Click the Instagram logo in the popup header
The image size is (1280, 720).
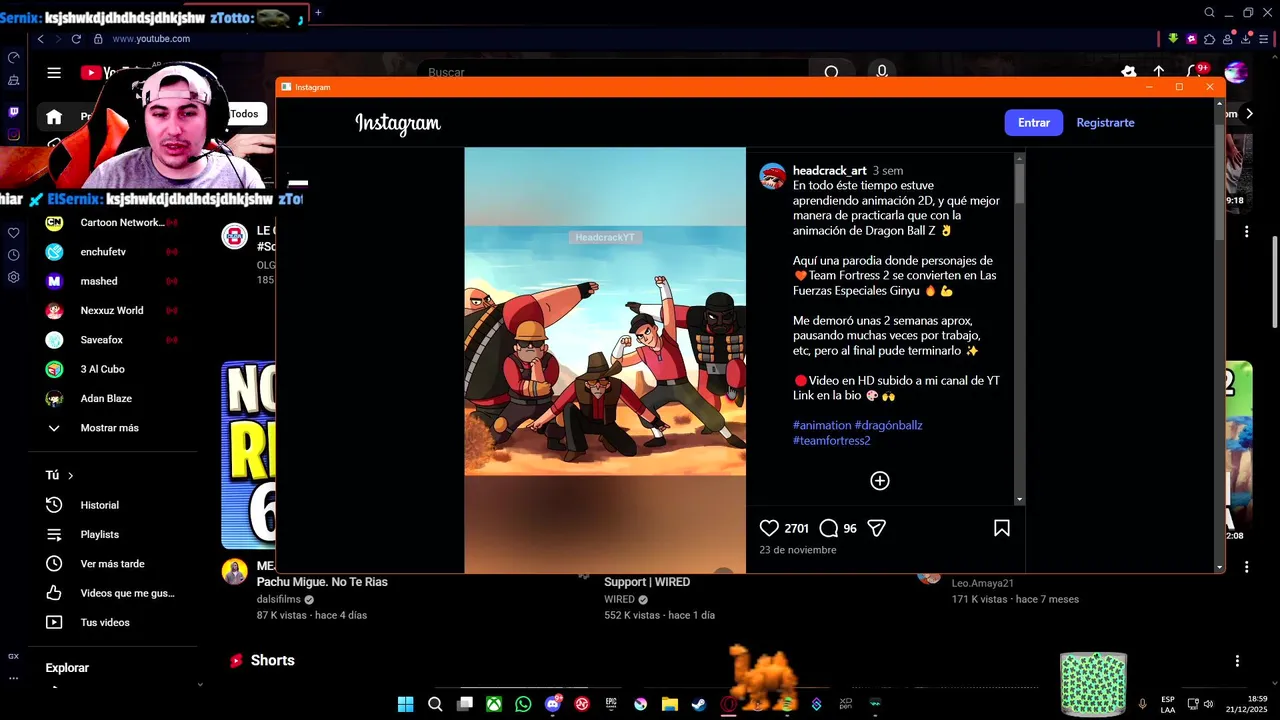(x=398, y=123)
